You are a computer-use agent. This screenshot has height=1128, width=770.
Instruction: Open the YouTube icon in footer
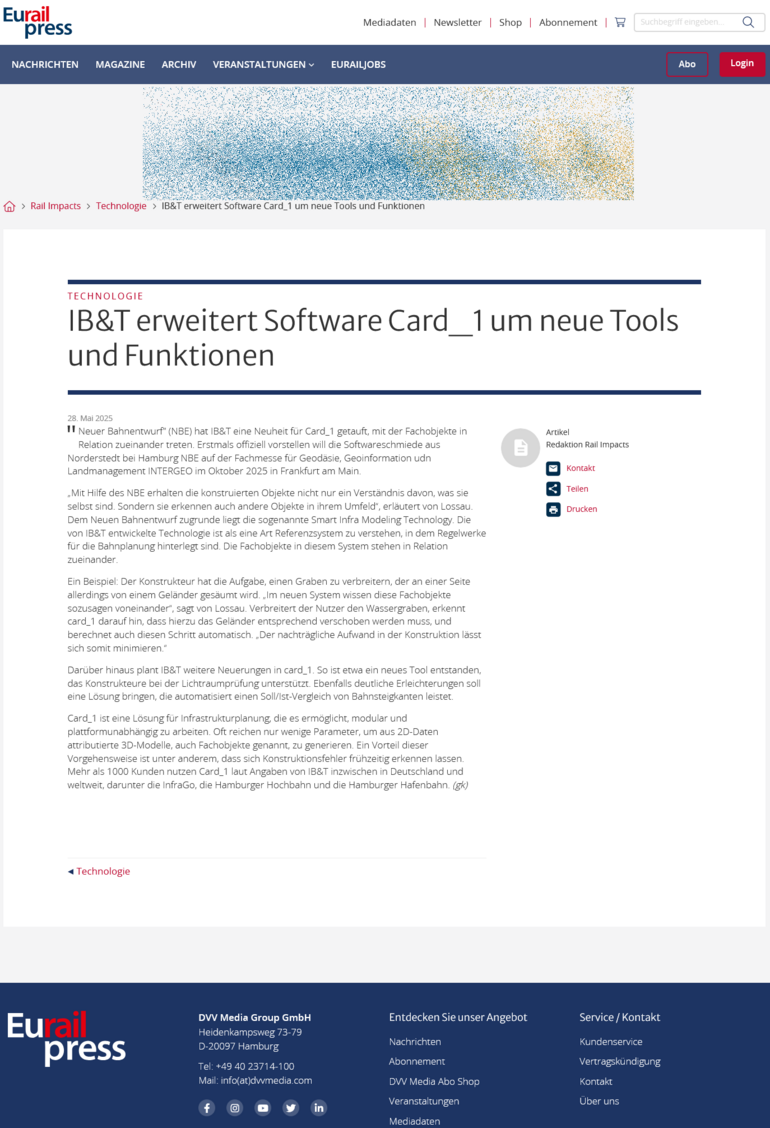[x=263, y=1108]
